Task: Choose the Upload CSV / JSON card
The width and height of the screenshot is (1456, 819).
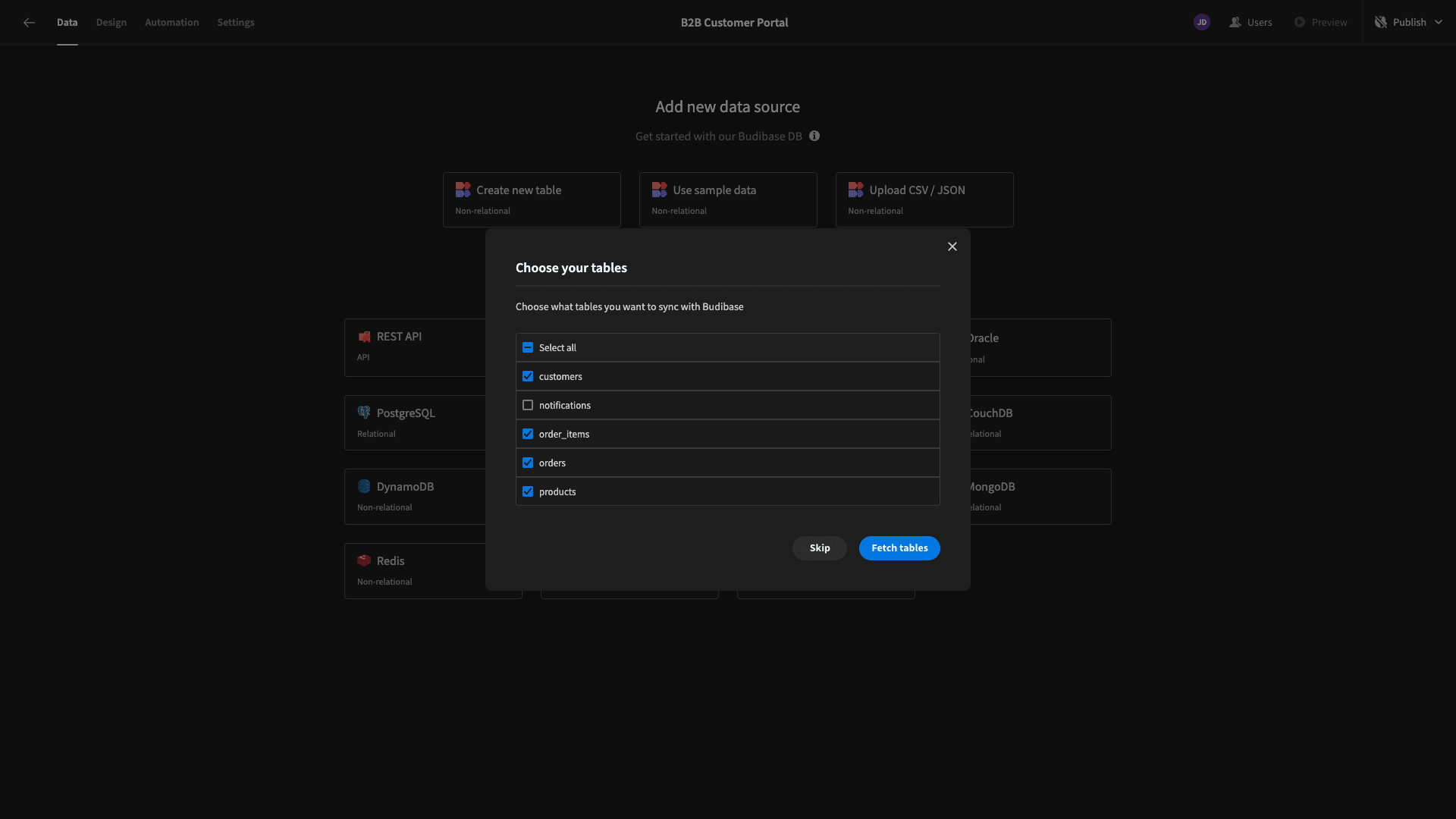Action: point(924,199)
